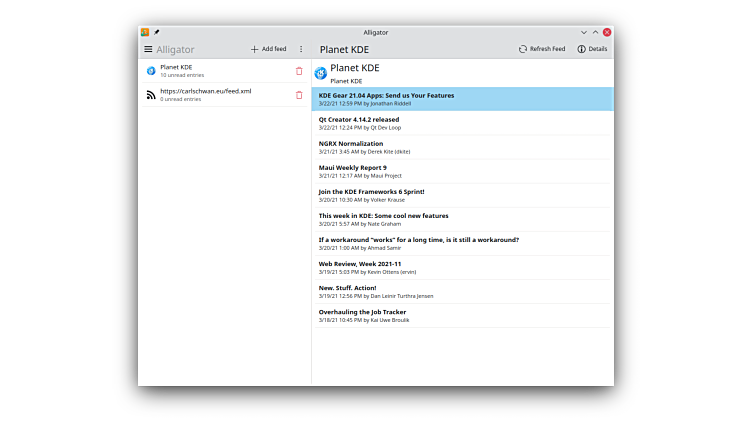Click the Add feed button
This screenshot has height=423, width=752.
coord(268,49)
